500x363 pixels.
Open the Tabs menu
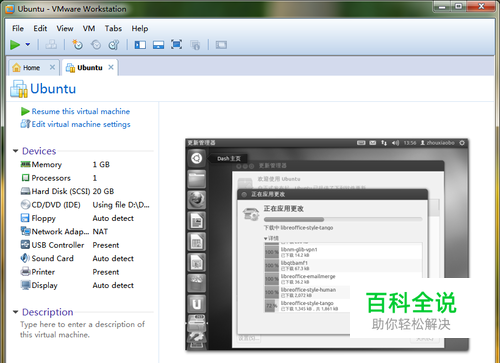point(113,29)
